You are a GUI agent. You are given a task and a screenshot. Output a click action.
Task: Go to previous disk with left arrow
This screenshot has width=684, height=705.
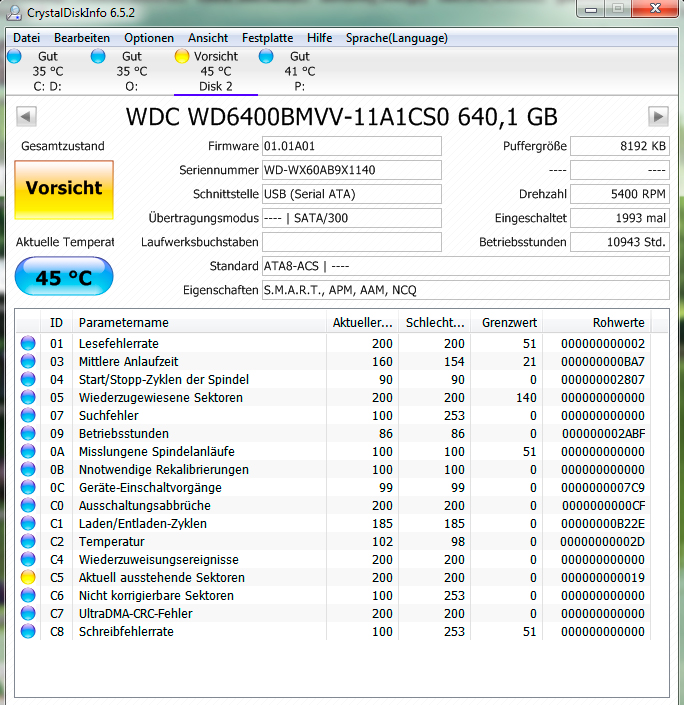[26, 117]
